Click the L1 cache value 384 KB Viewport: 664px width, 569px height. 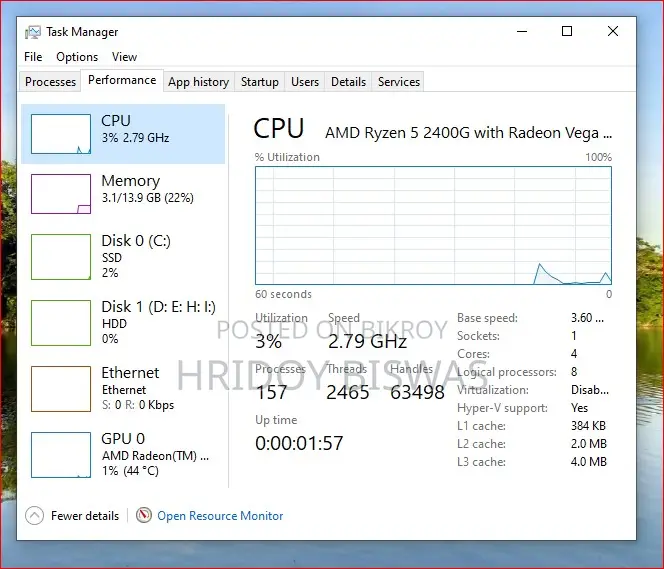click(x=588, y=426)
